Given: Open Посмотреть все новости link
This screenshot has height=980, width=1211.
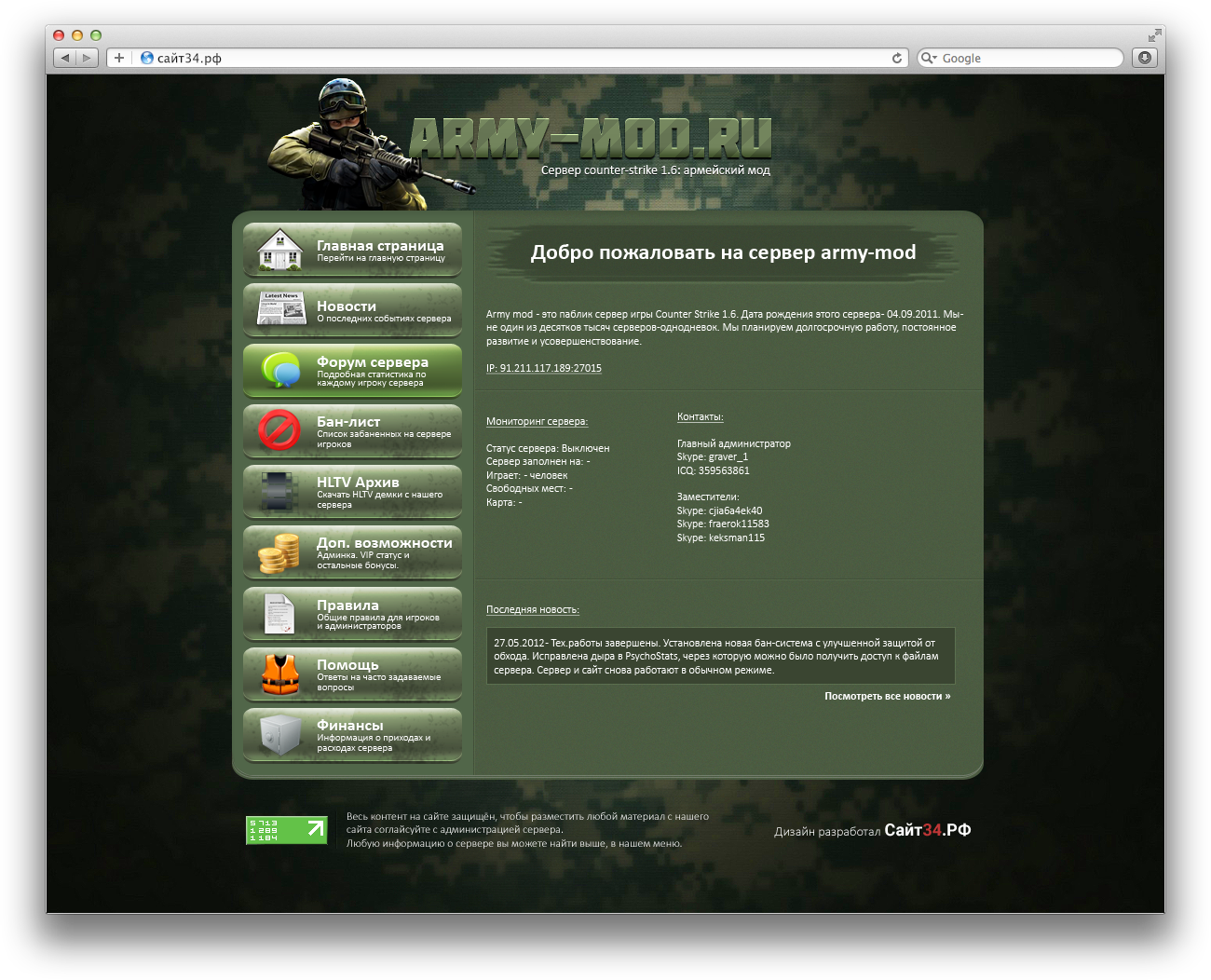Looking at the screenshot, I should click(887, 696).
